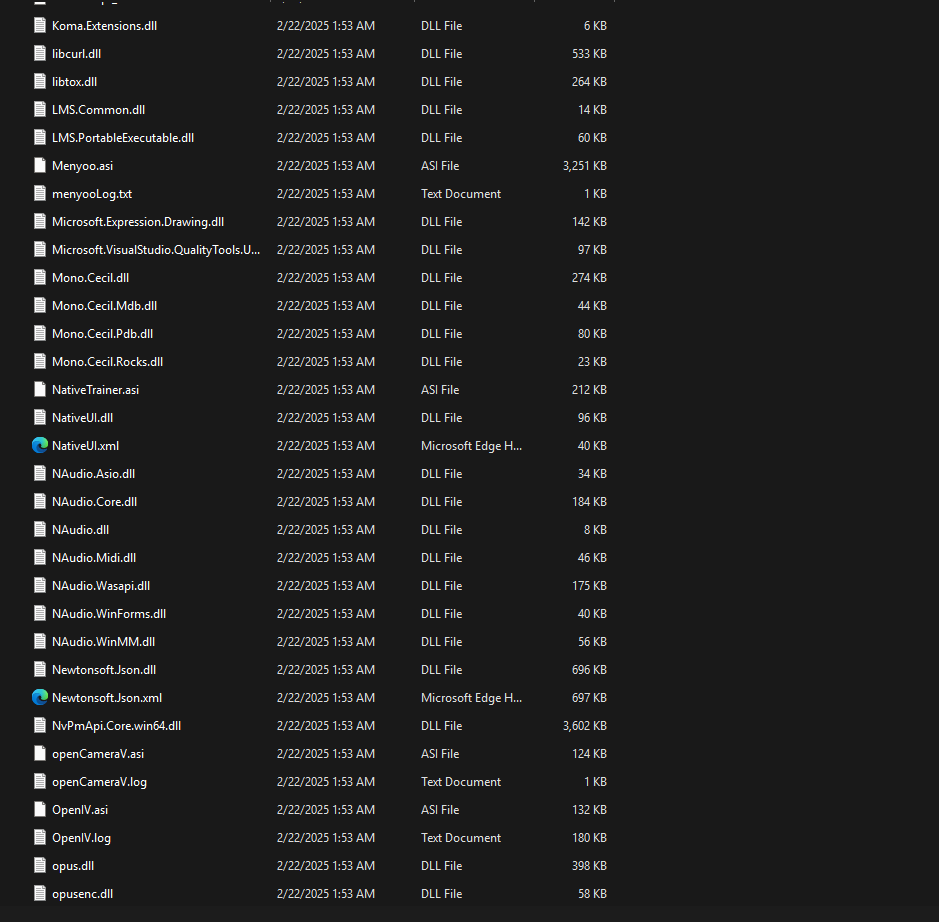Select the file name Menyoo.asi
Image resolution: width=939 pixels, height=922 pixels.
tap(82, 166)
